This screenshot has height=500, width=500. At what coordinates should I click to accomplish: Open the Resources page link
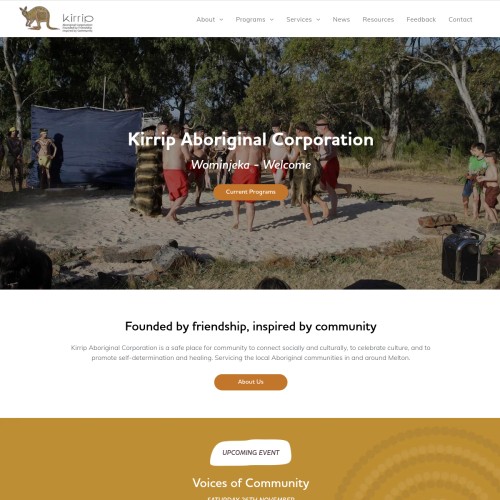click(x=378, y=20)
